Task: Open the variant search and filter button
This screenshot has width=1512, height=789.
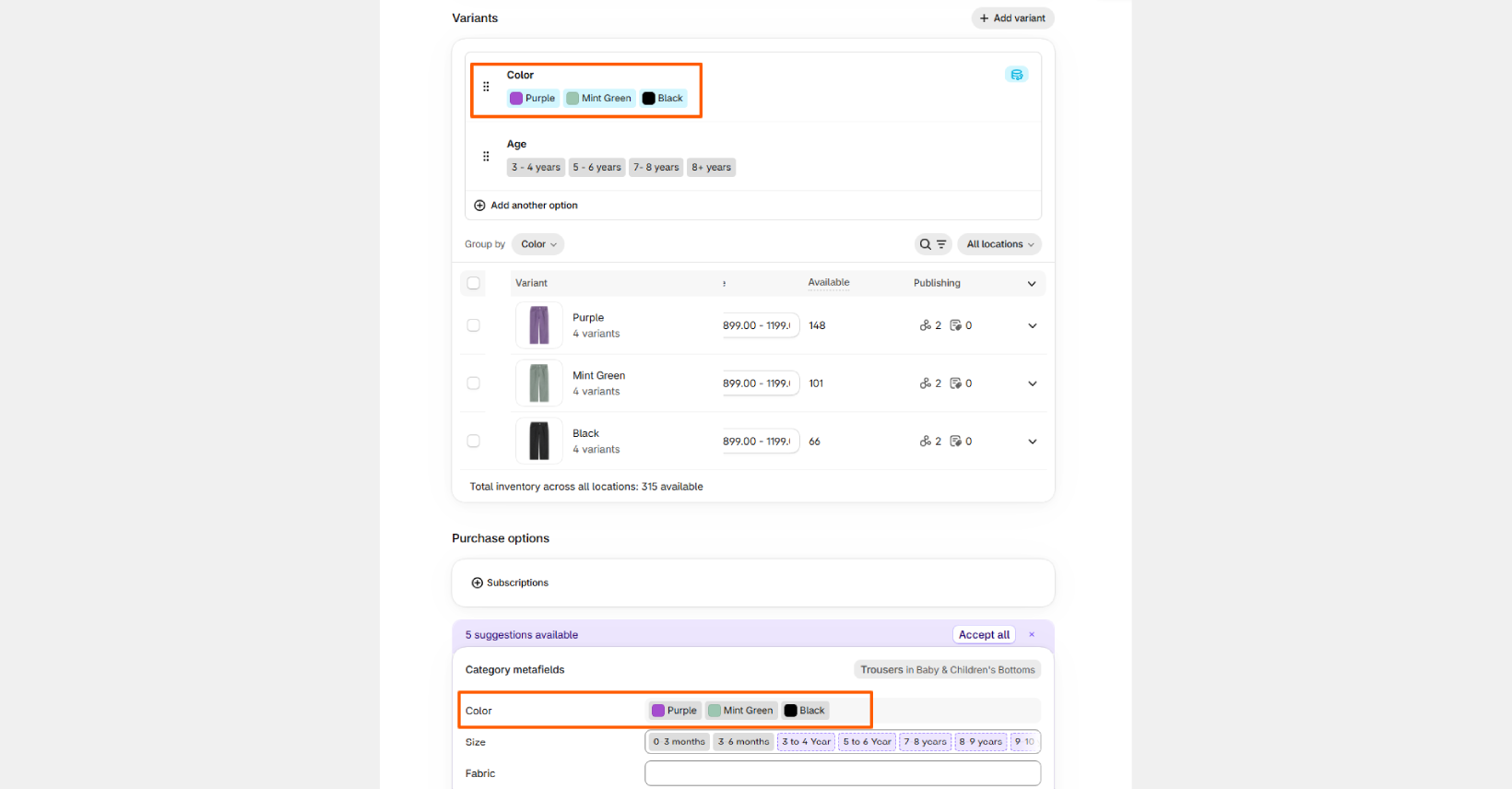Action: [933, 244]
